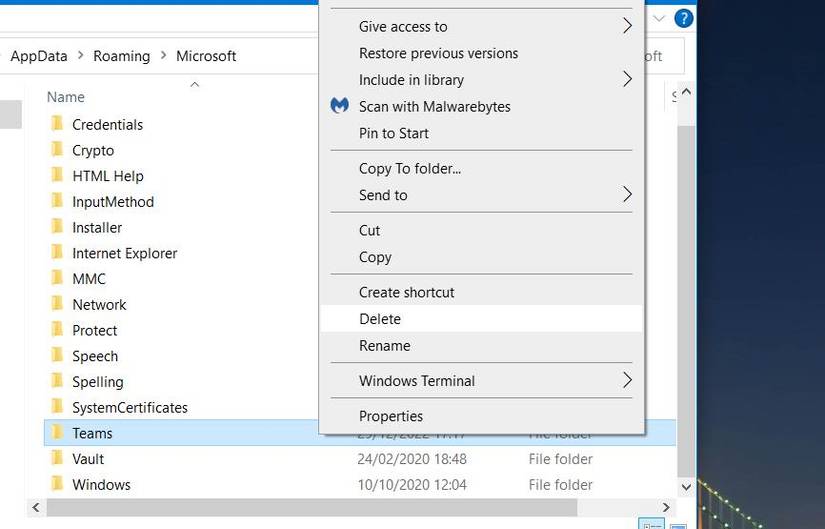This screenshot has height=529, width=825.
Task: Select the Speech folder icon
Action: point(57,355)
